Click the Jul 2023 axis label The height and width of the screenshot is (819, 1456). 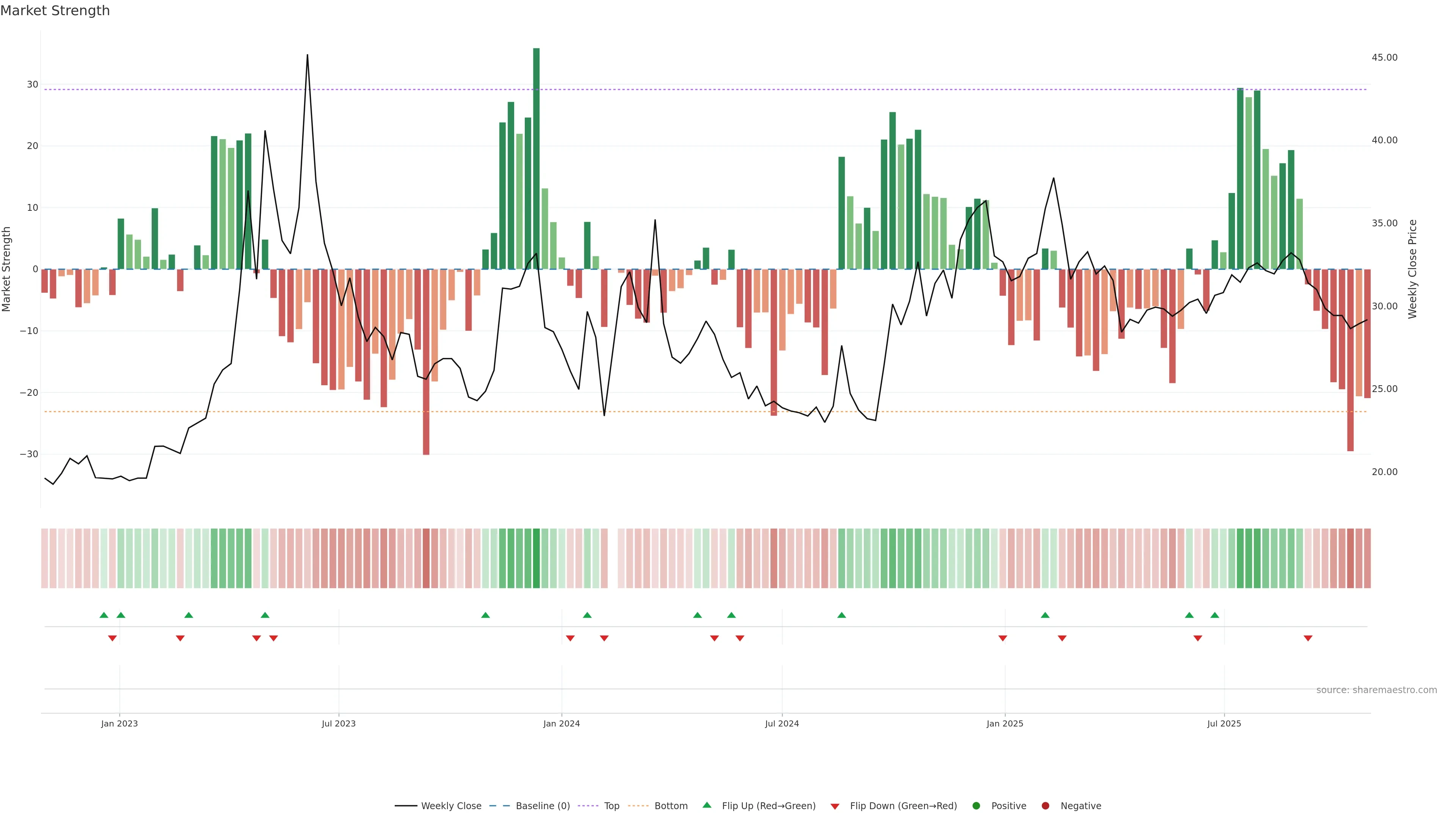pyautogui.click(x=339, y=723)
